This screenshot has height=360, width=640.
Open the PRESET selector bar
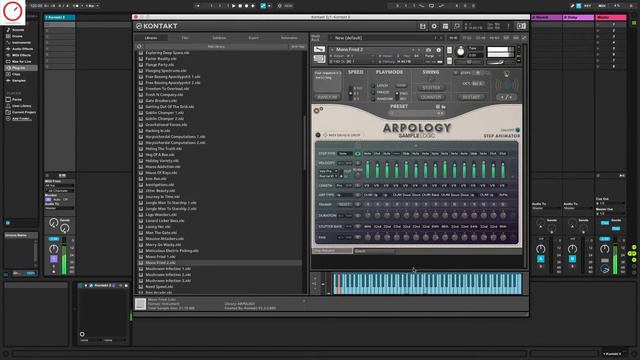coord(416,113)
